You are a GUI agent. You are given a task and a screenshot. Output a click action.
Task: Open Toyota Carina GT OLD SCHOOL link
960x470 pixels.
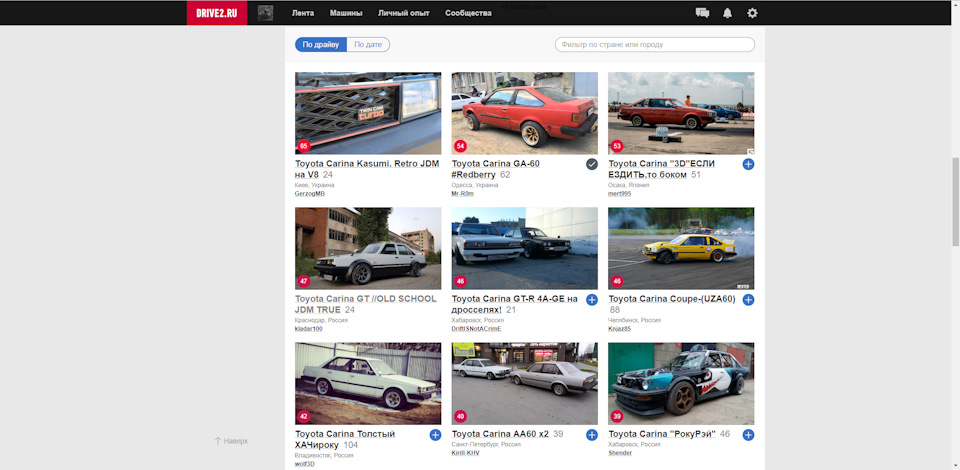coord(366,304)
